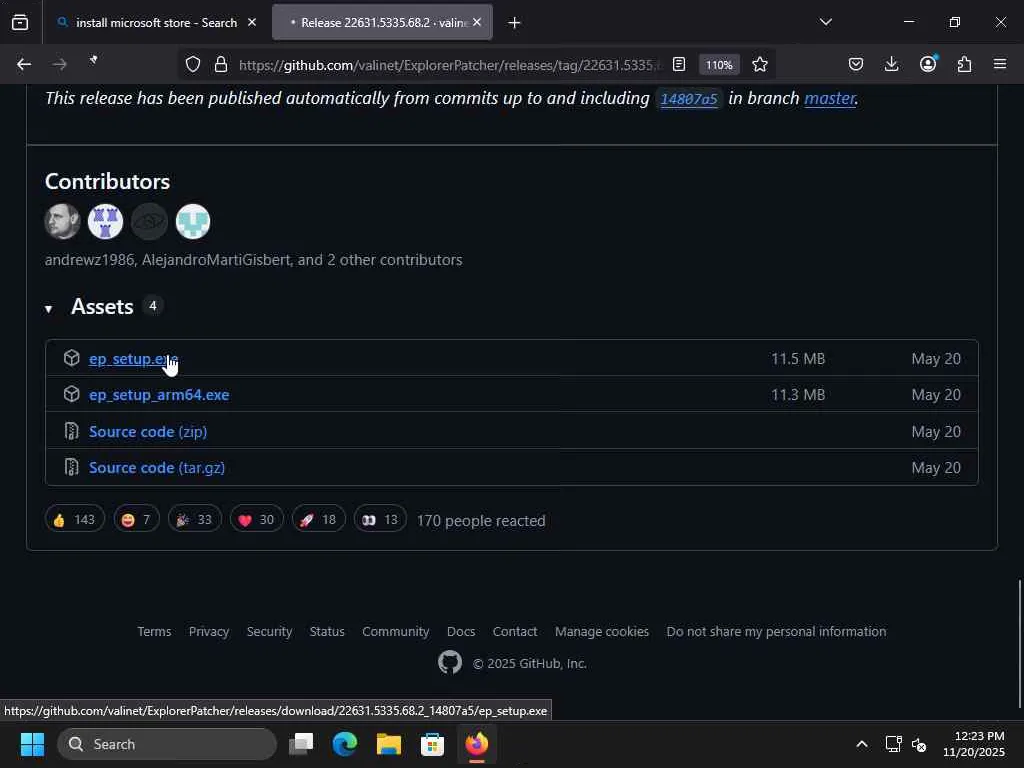Click Firefox icon on taskbar
The image size is (1024, 768).
tap(477, 744)
